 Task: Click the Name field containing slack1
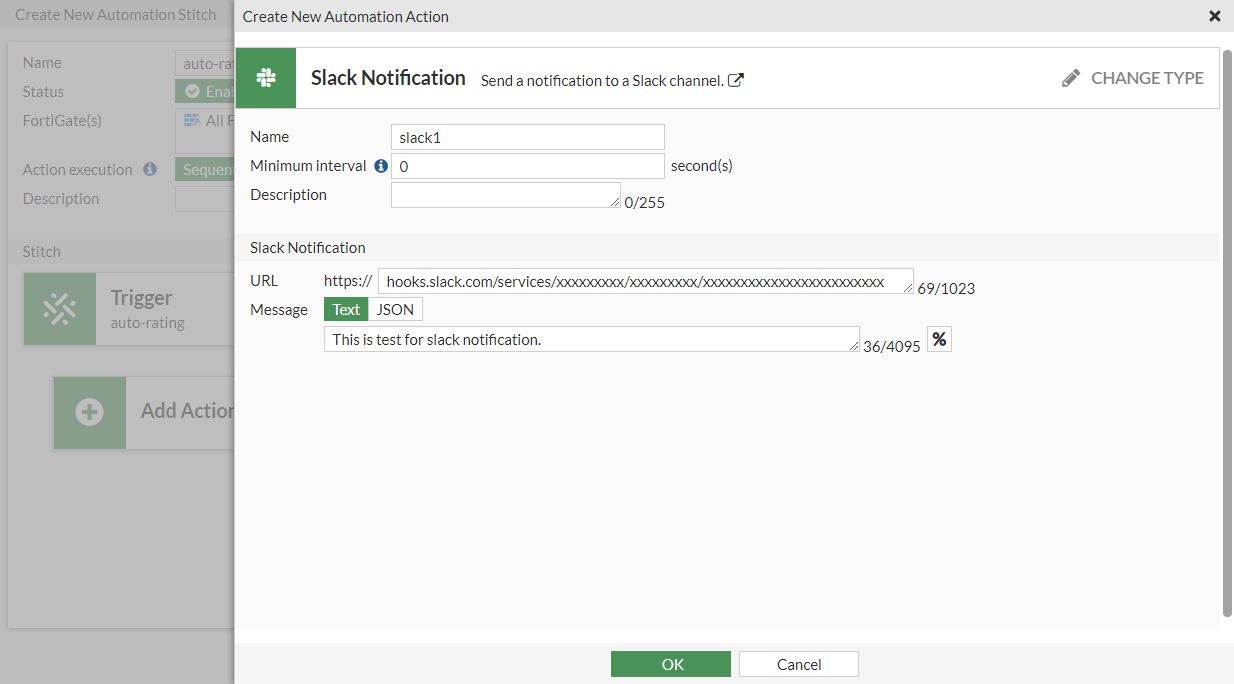[527, 137]
